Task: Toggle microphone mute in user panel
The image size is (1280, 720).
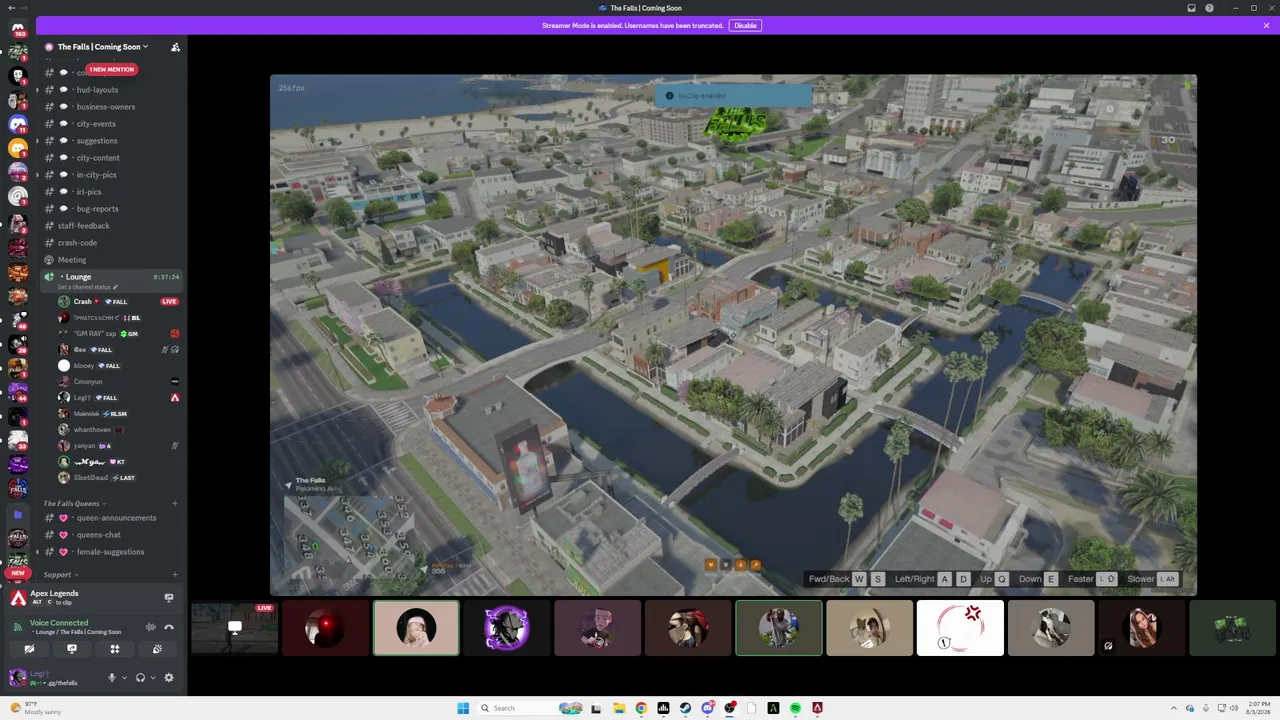Action: point(111,678)
